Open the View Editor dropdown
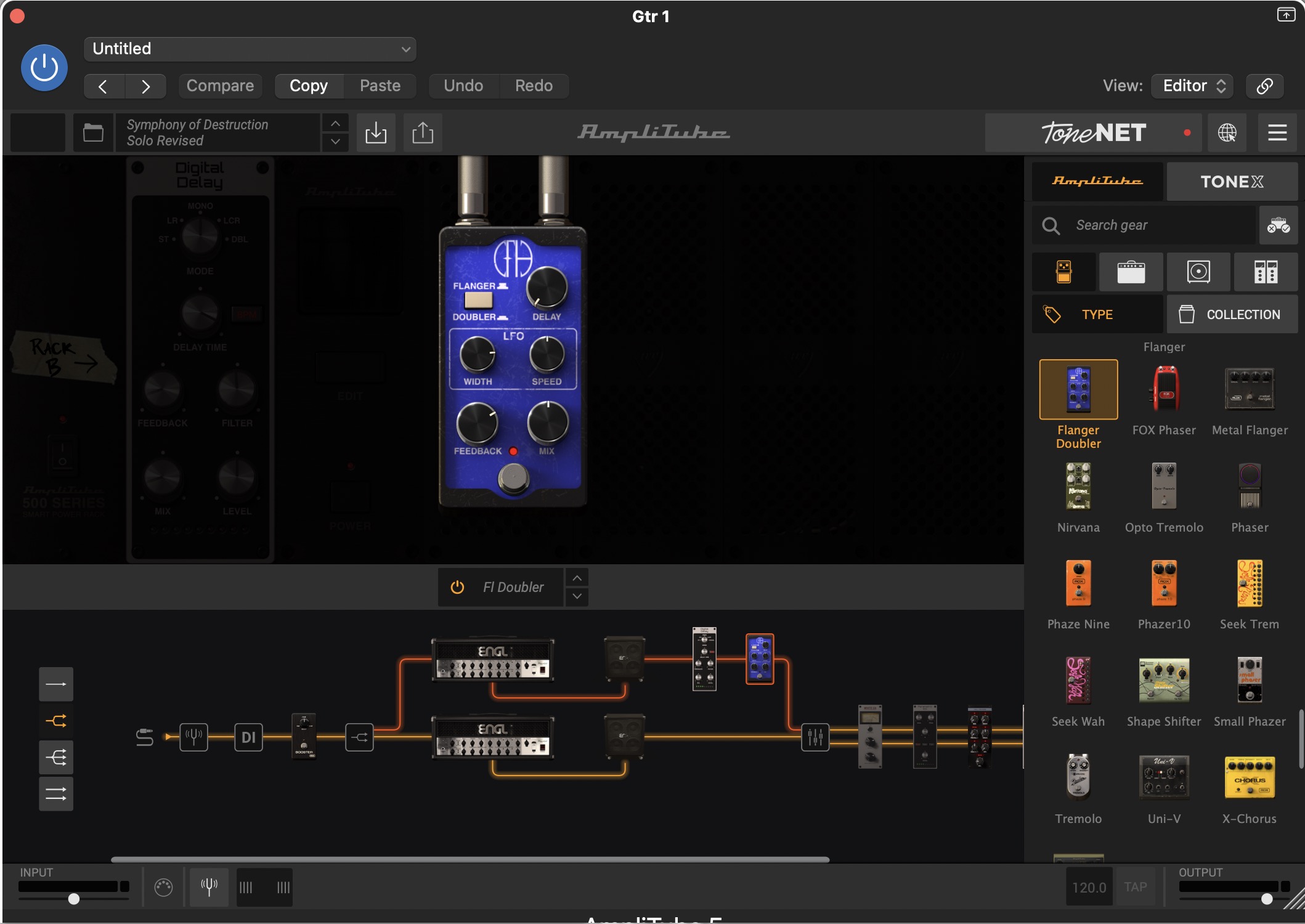Image resolution: width=1305 pixels, height=924 pixels. pos(1193,86)
